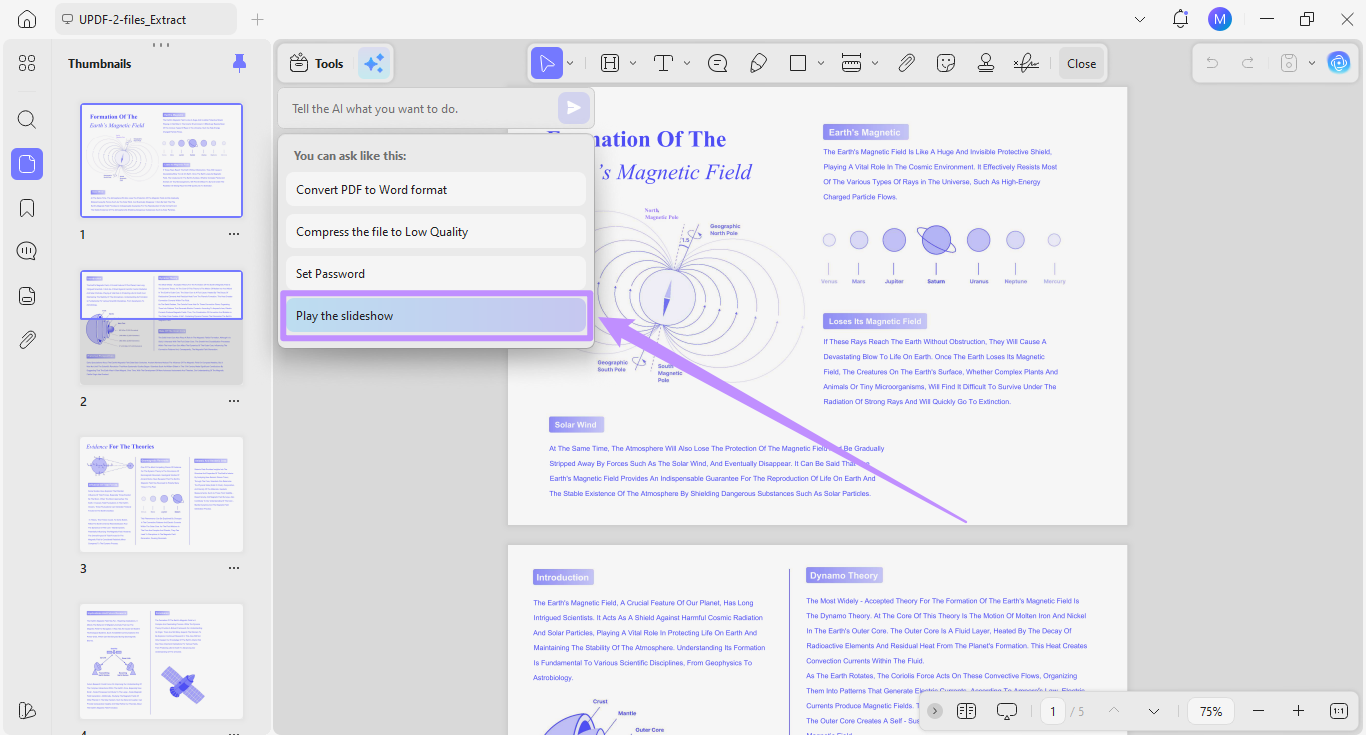This screenshot has width=1366, height=735.
Task: Choose the "Set Password" suggestion
Action: point(436,274)
